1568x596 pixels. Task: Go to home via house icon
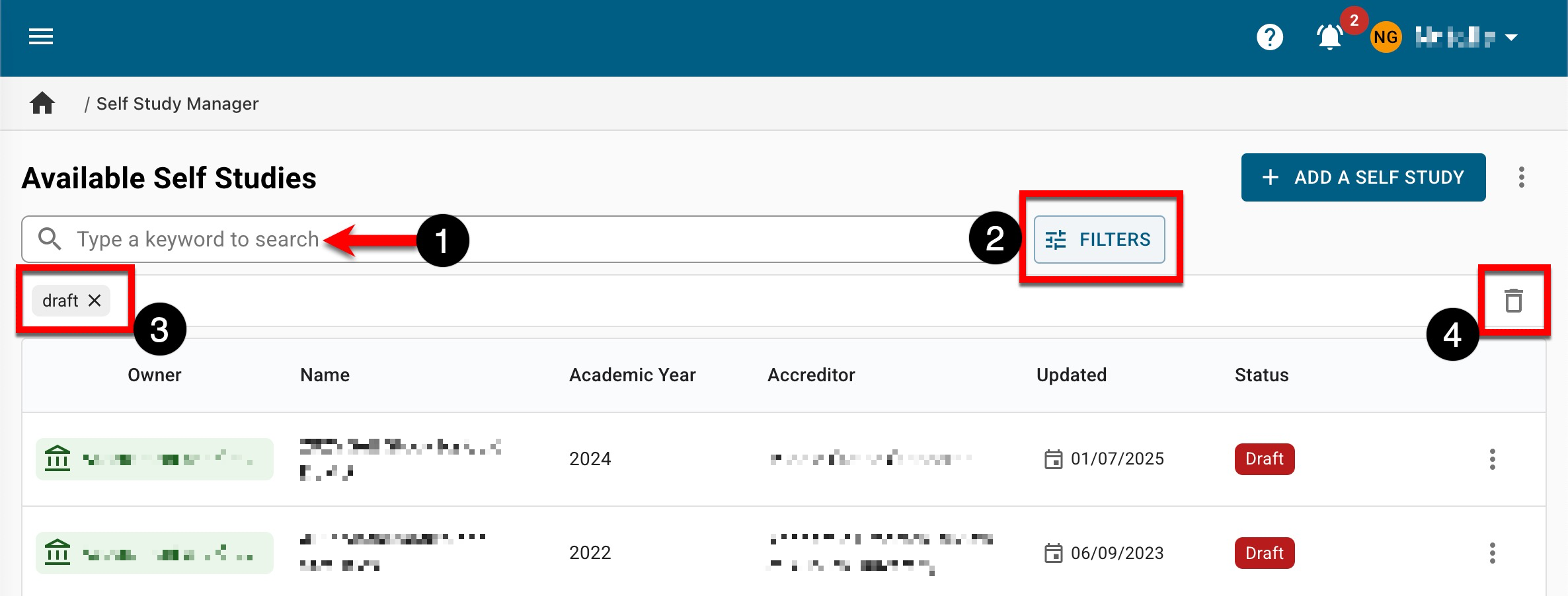[x=42, y=104]
